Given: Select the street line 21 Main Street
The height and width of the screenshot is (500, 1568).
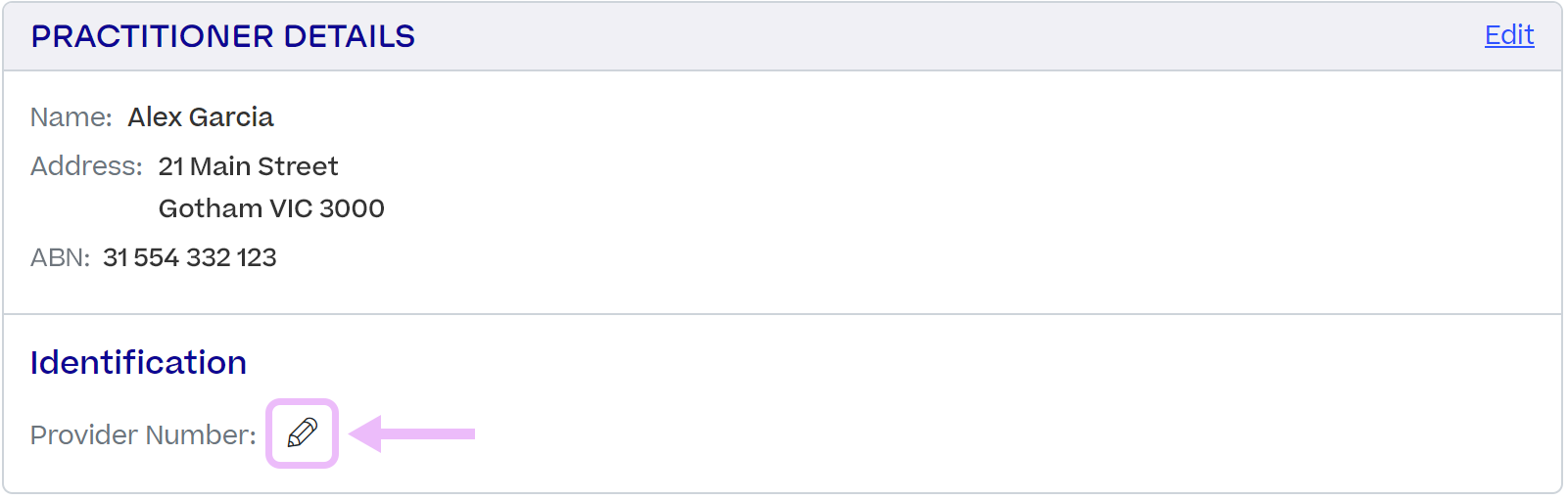Looking at the screenshot, I should coord(248,166).
